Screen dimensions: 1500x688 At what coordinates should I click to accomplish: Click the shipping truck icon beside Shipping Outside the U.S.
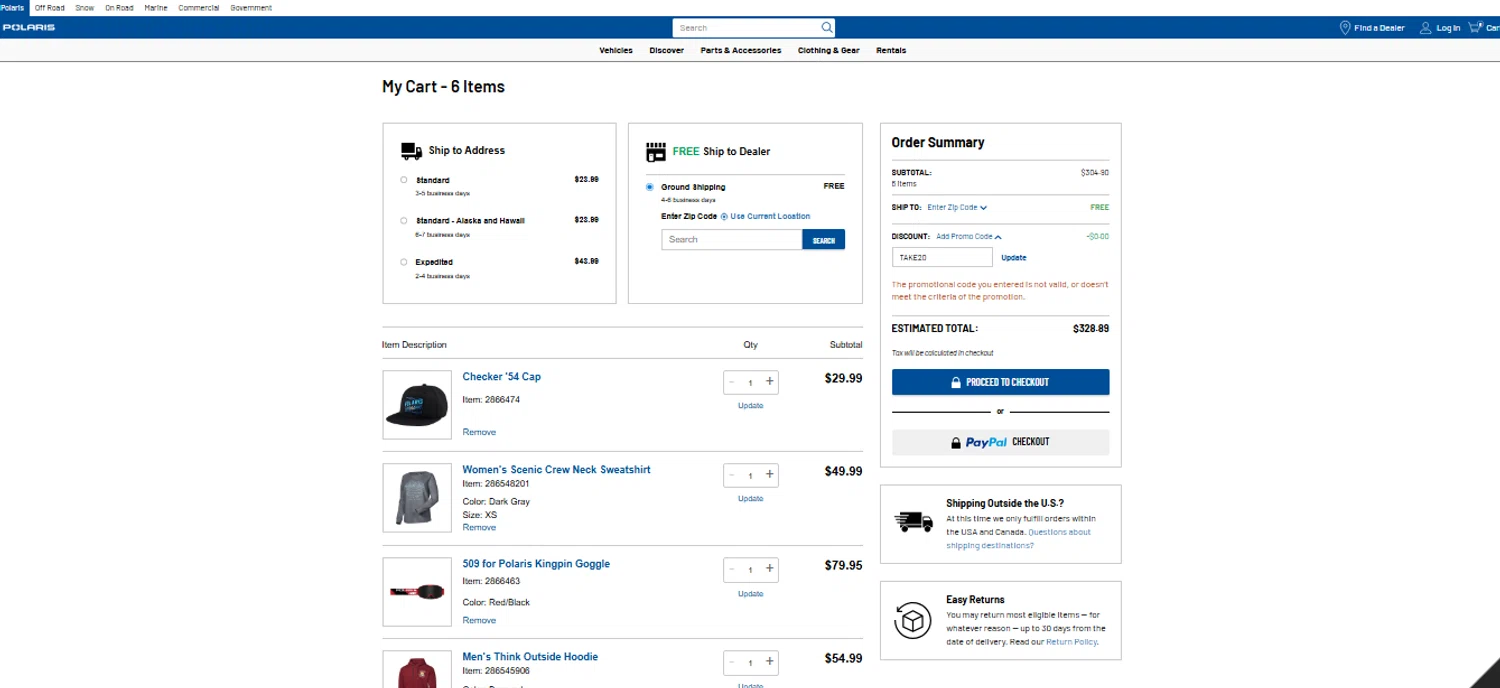tap(913, 521)
